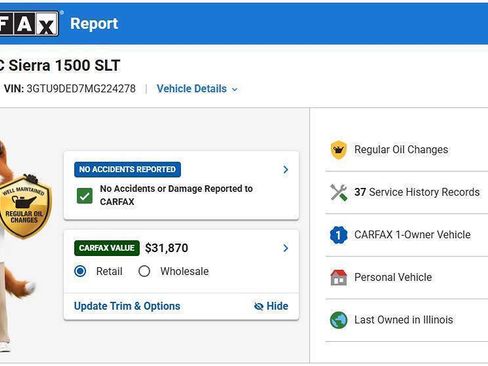Select the Wholesale radio button
Viewport: 488px width, 366px height.
144,271
